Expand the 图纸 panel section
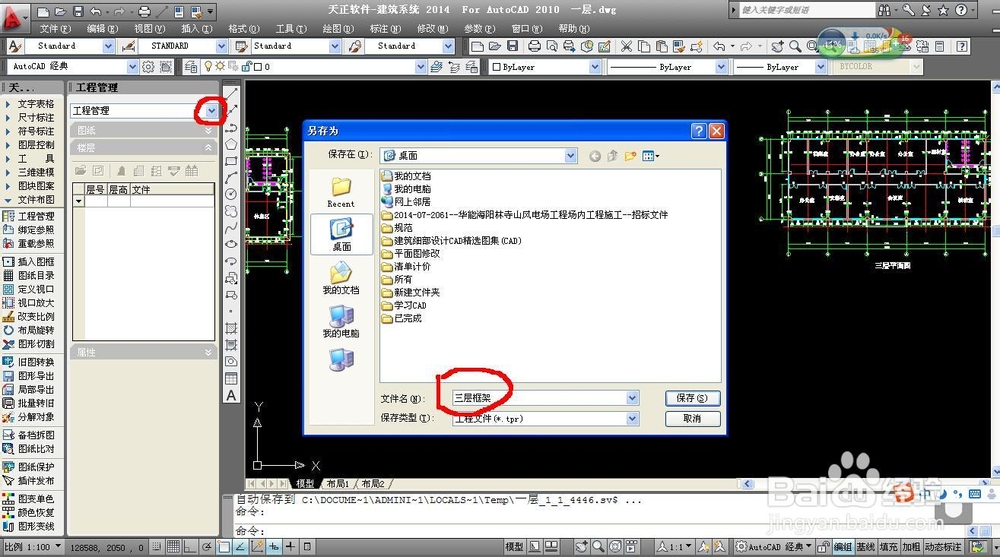1000x557 pixels. (208, 130)
